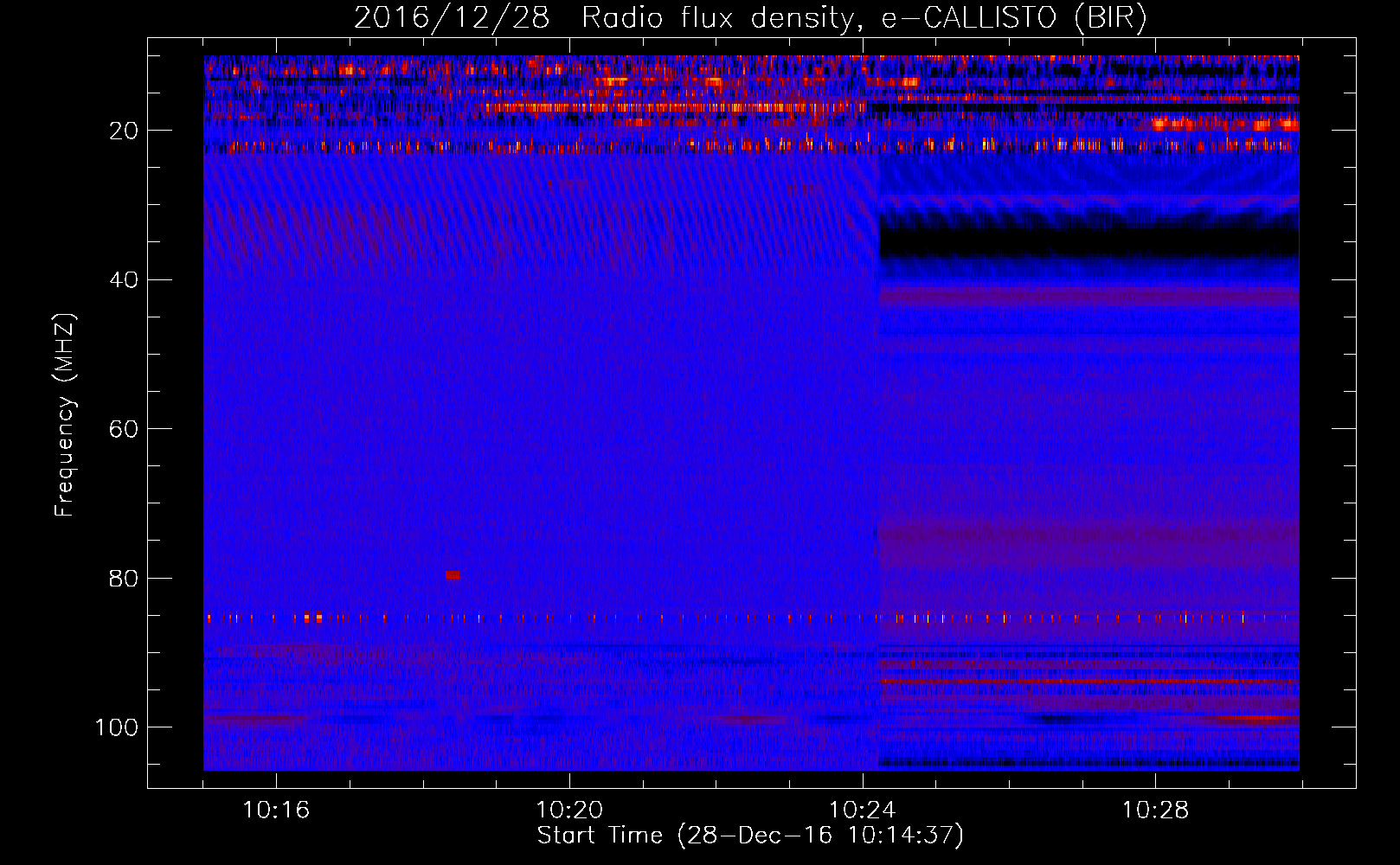Click the 40 frequency tick label
This screenshot has height=865, width=1400.
pos(124,280)
